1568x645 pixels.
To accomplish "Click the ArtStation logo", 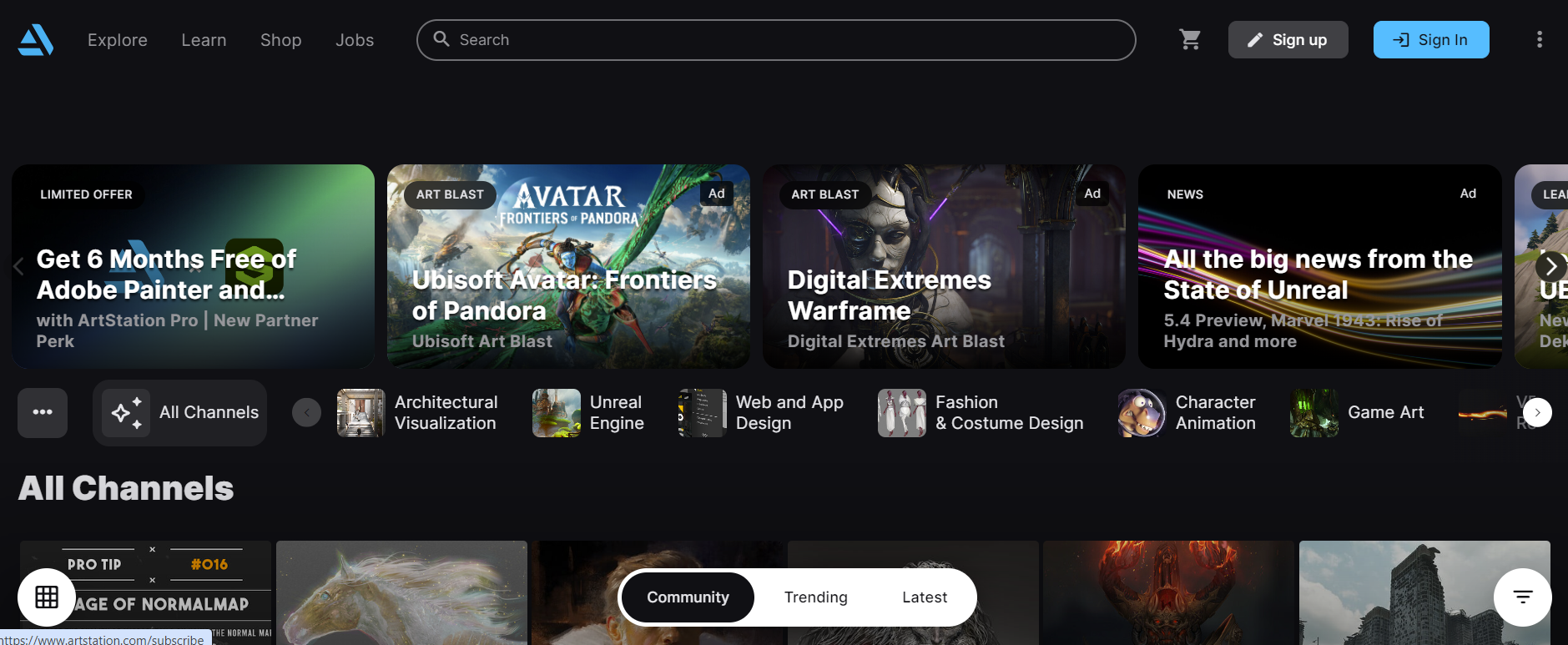I will coord(36,40).
